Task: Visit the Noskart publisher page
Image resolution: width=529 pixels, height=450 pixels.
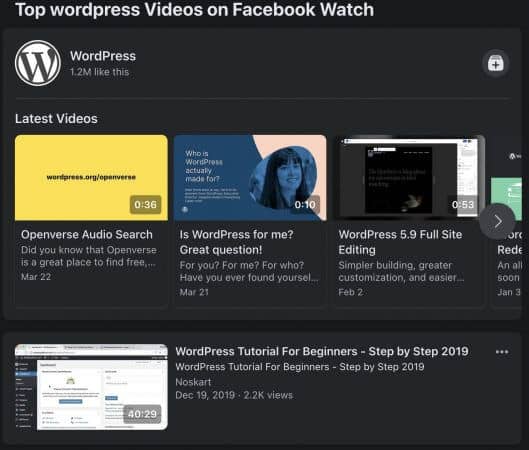Action: pos(193,382)
